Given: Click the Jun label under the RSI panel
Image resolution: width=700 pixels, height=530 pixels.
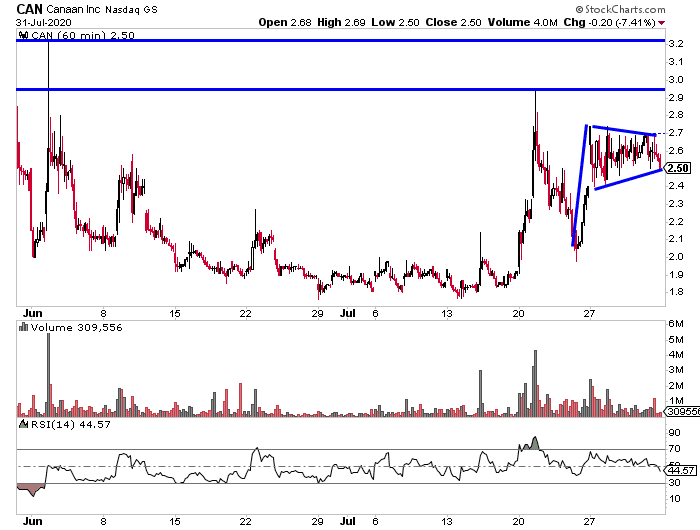Looking at the screenshot, I should 33,521.
